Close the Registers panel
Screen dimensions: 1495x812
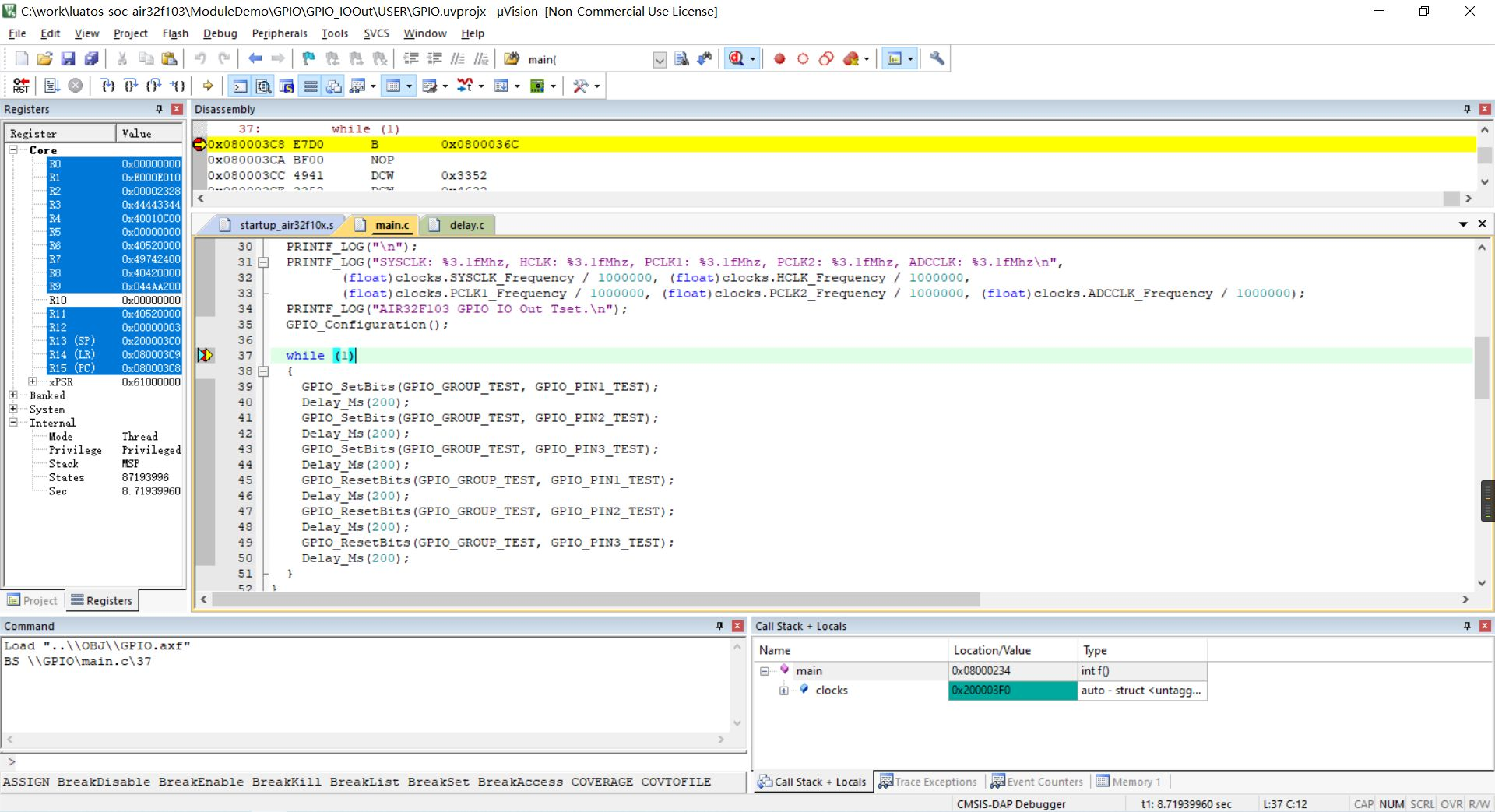[177, 109]
